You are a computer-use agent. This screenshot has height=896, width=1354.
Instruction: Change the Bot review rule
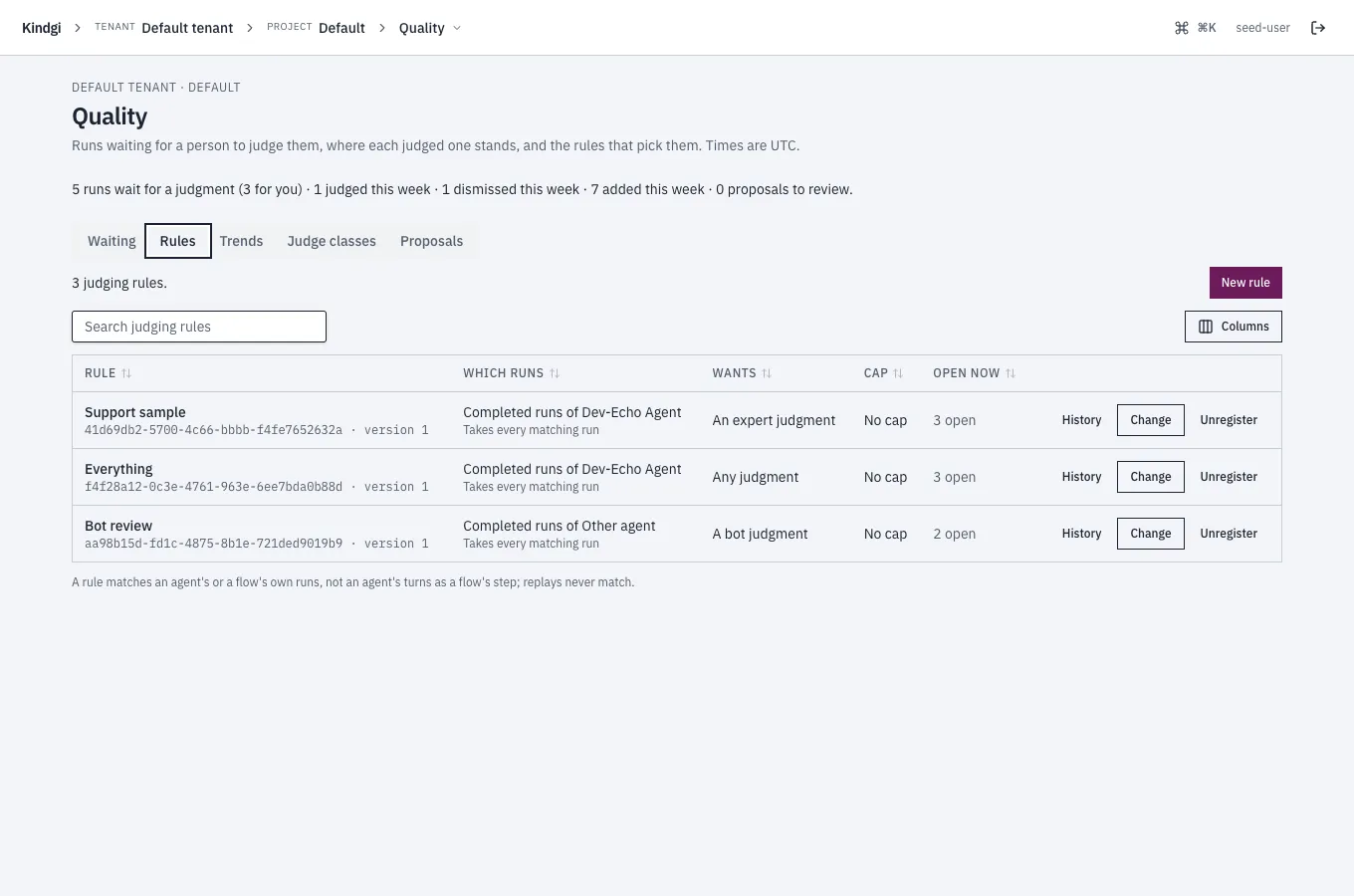point(1151,534)
